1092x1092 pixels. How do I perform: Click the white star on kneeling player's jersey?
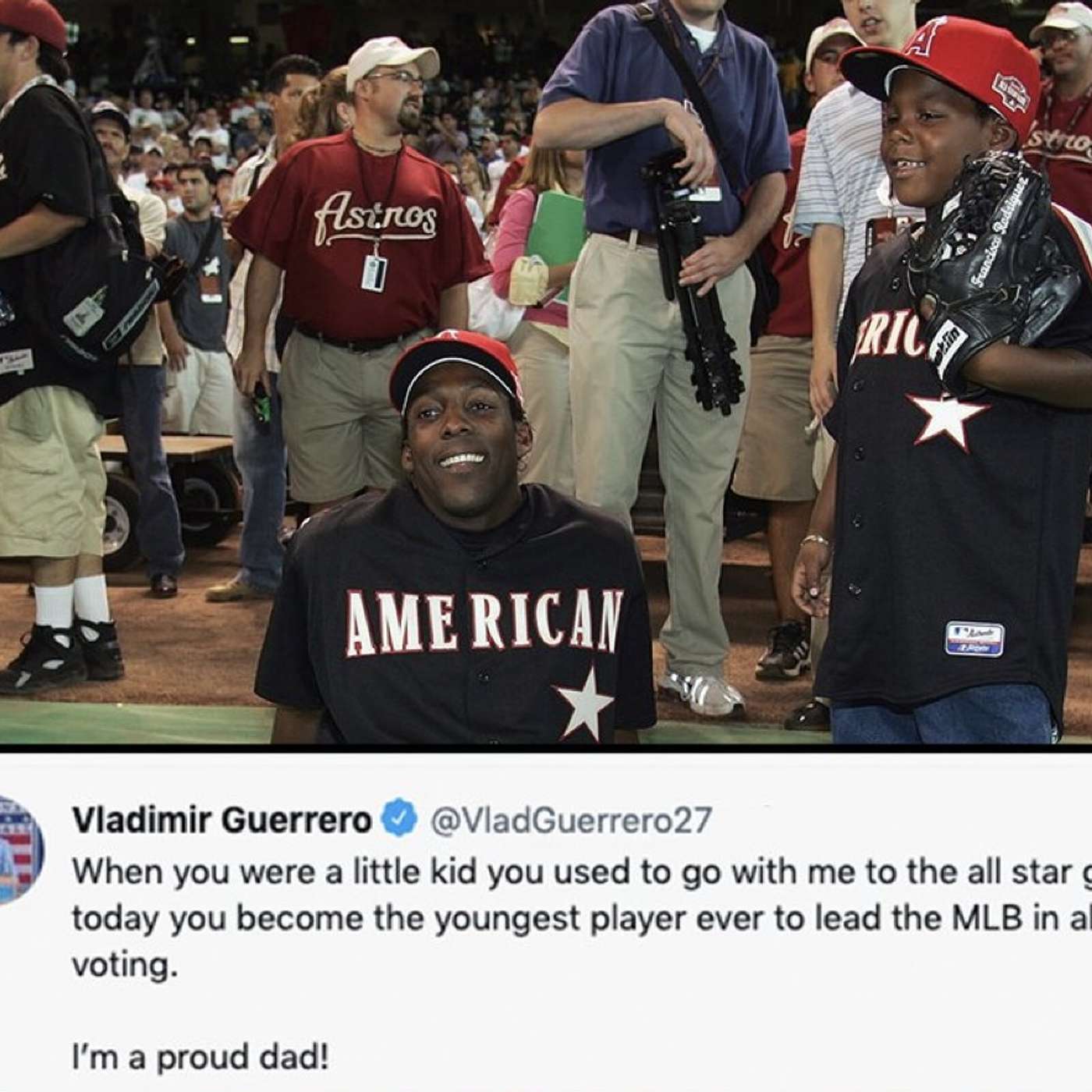tap(583, 706)
